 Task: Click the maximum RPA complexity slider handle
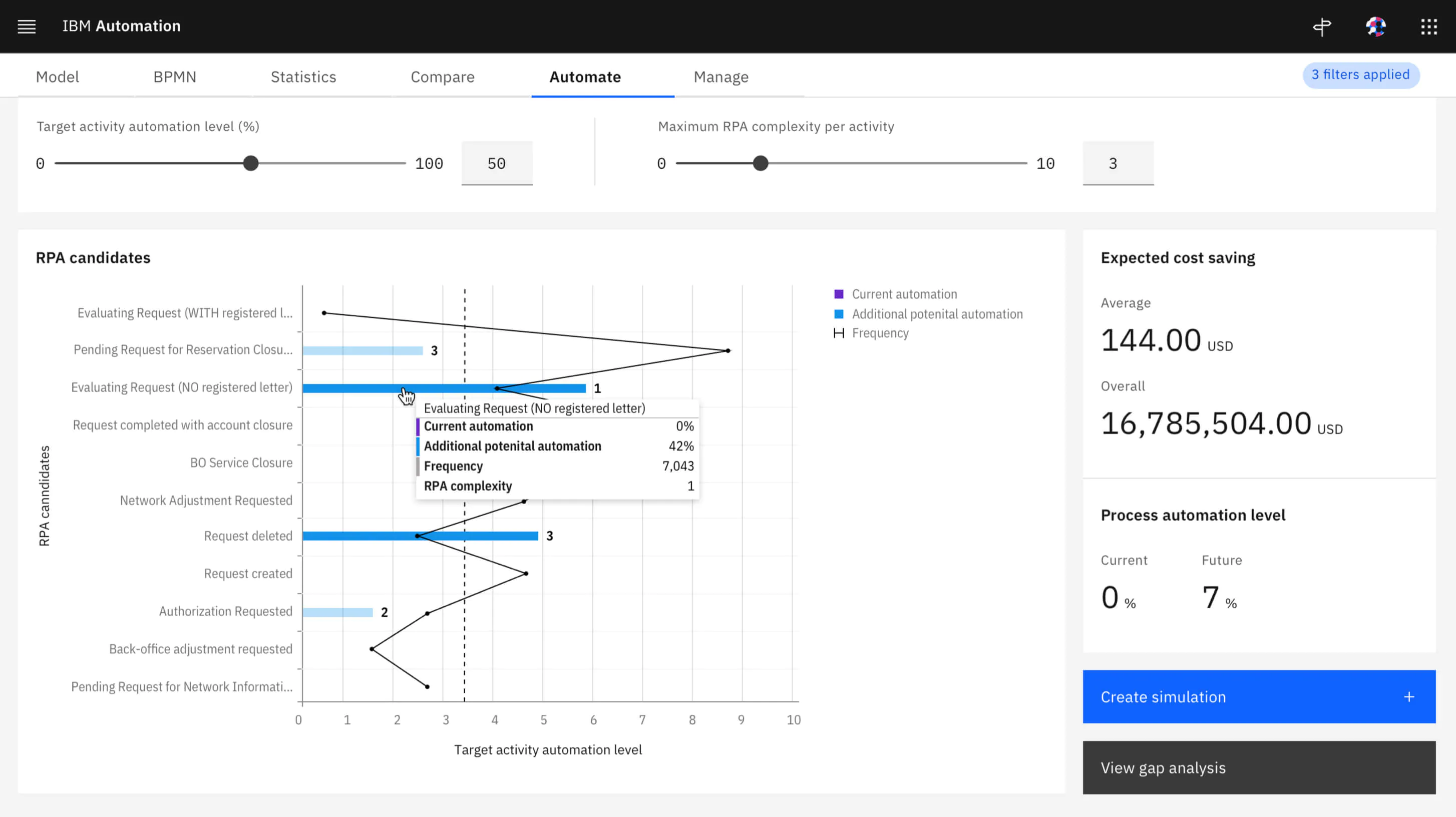pos(760,163)
